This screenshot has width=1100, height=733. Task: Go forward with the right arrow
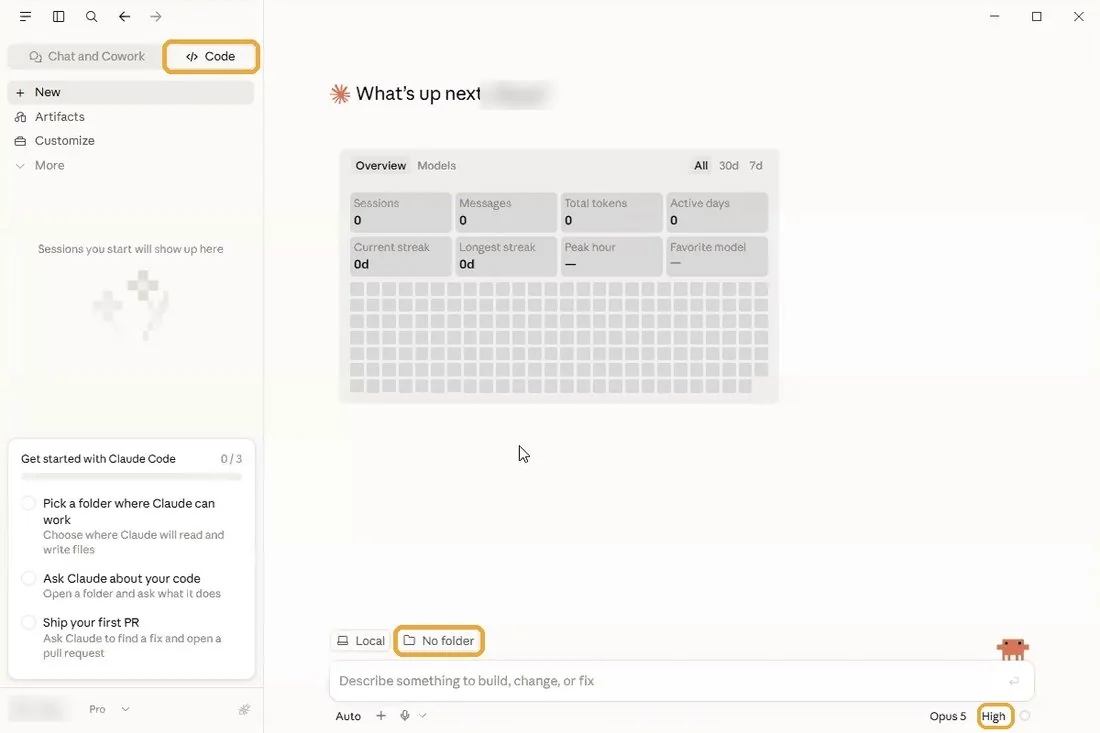(156, 16)
